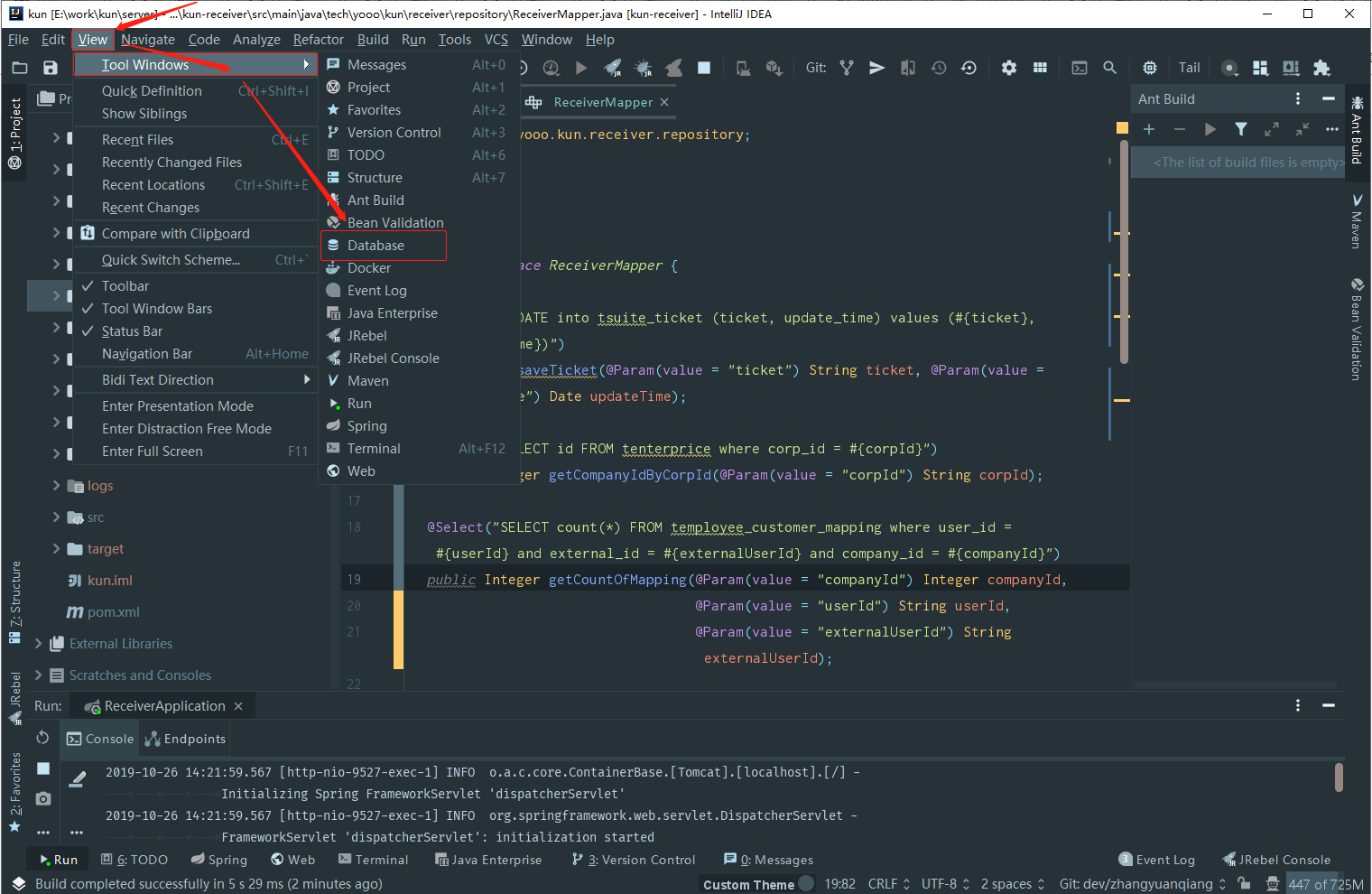Open CRLF line separator dropdown

click(889, 884)
